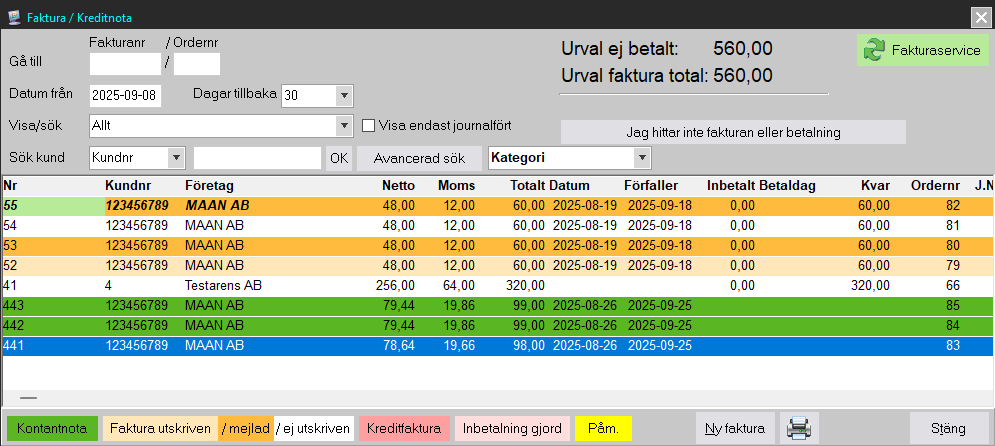Click the white / ej utskriven legend swatch

(313, 428)
